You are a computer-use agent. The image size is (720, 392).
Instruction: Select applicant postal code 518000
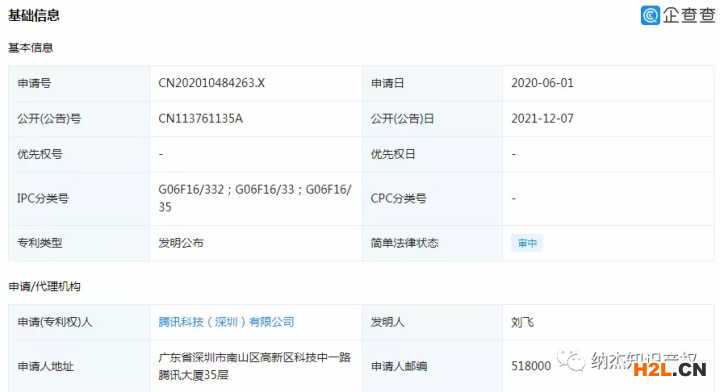pos(531,366)
